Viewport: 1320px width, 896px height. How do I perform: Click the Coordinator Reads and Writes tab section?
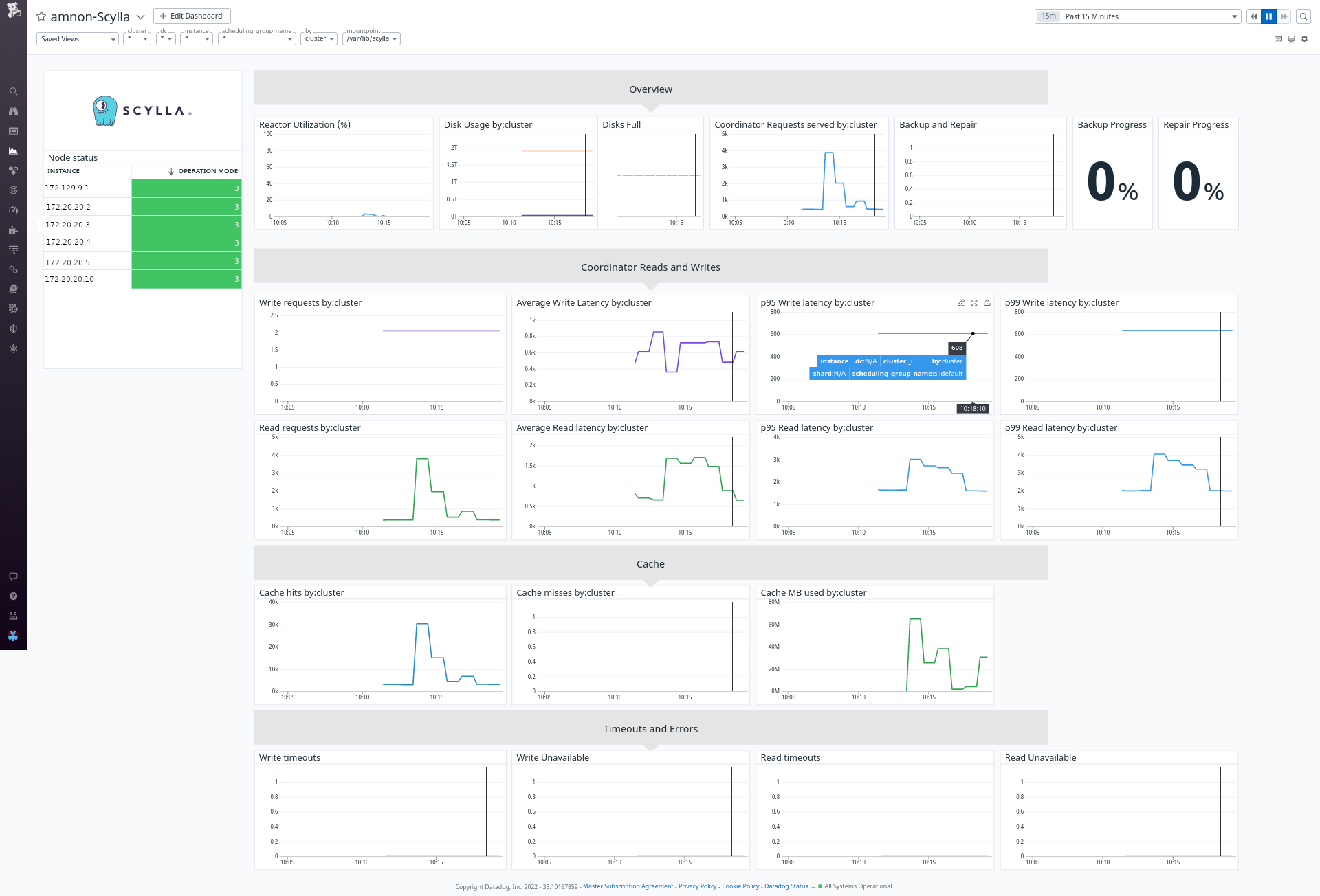[x=651, y=266]
